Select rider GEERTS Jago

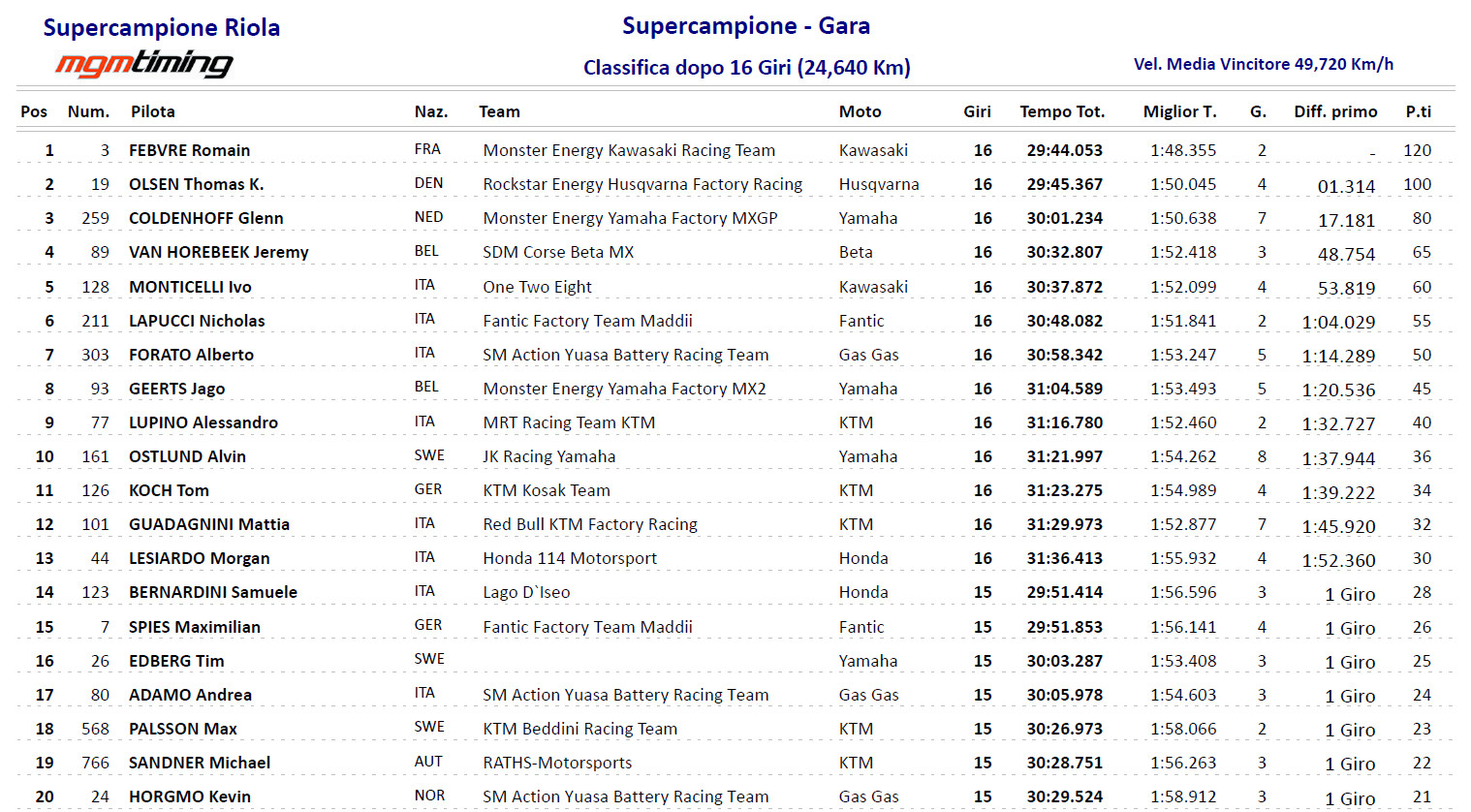[177, 389]
